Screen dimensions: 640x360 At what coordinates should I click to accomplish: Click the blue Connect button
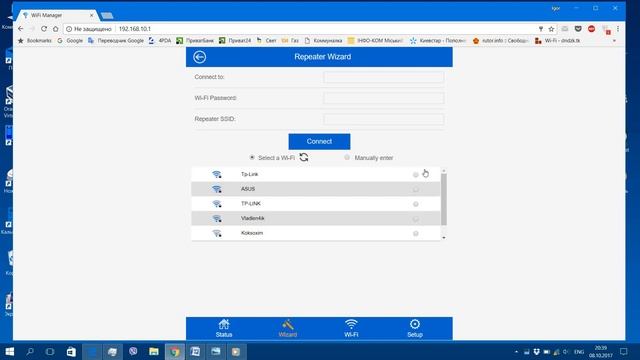319,142
